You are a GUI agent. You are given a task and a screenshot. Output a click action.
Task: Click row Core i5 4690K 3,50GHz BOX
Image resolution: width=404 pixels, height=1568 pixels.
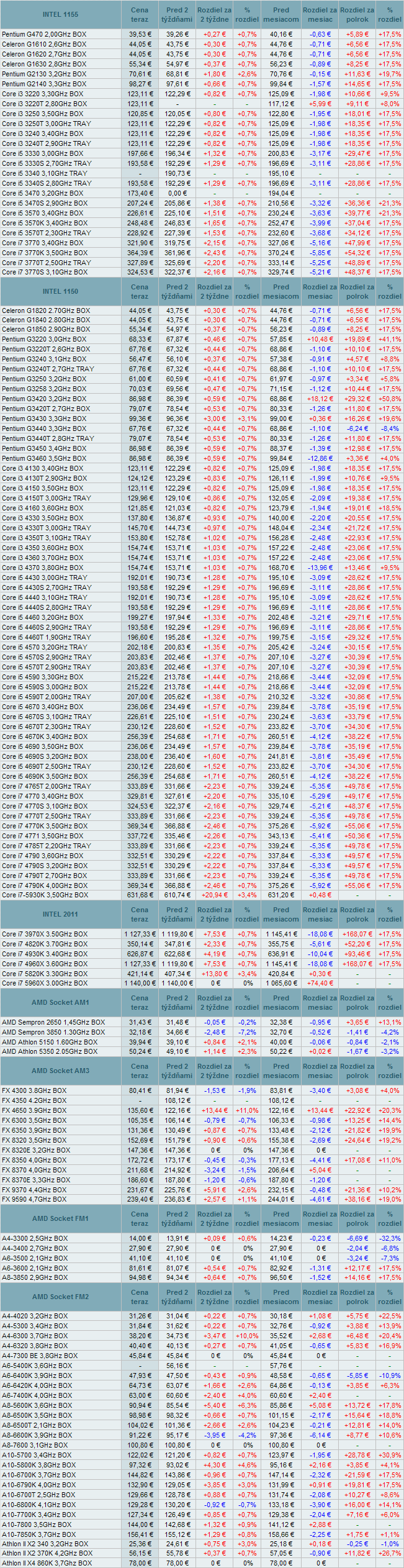(x=202, y=776)
